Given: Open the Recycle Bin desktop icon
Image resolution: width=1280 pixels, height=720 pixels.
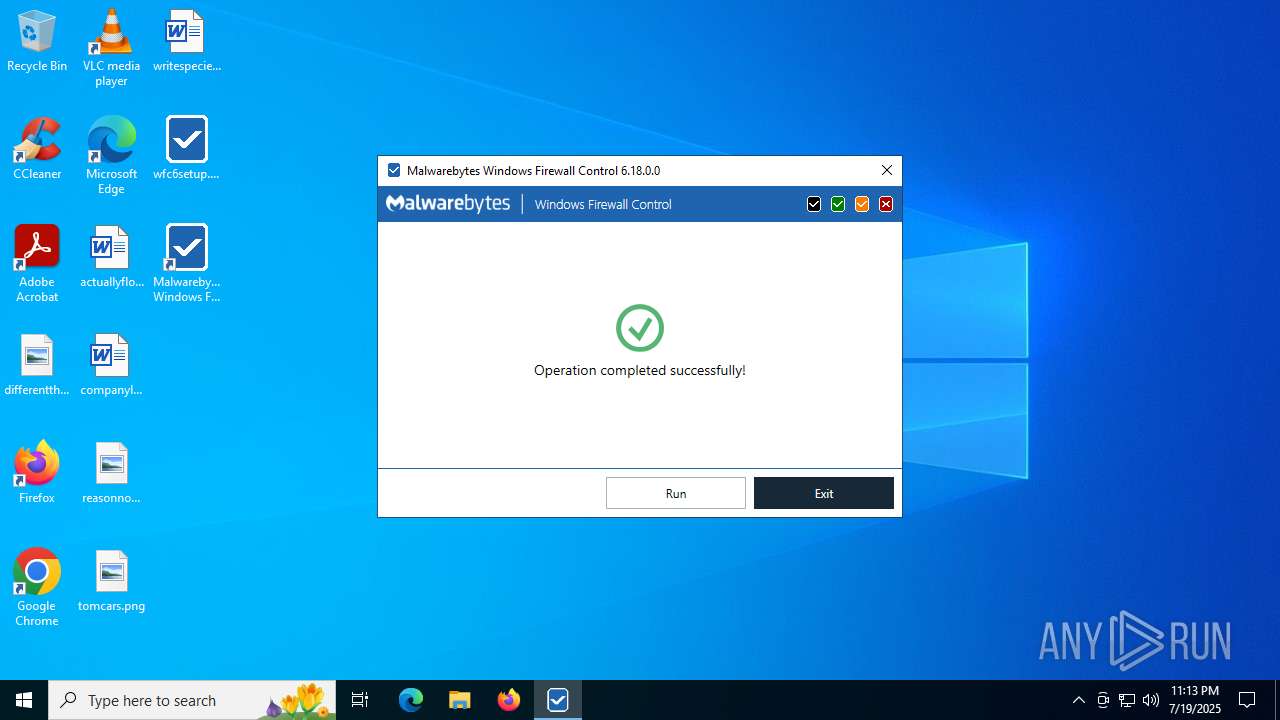Looking at the screenshot, I should (x=37, y=41).
